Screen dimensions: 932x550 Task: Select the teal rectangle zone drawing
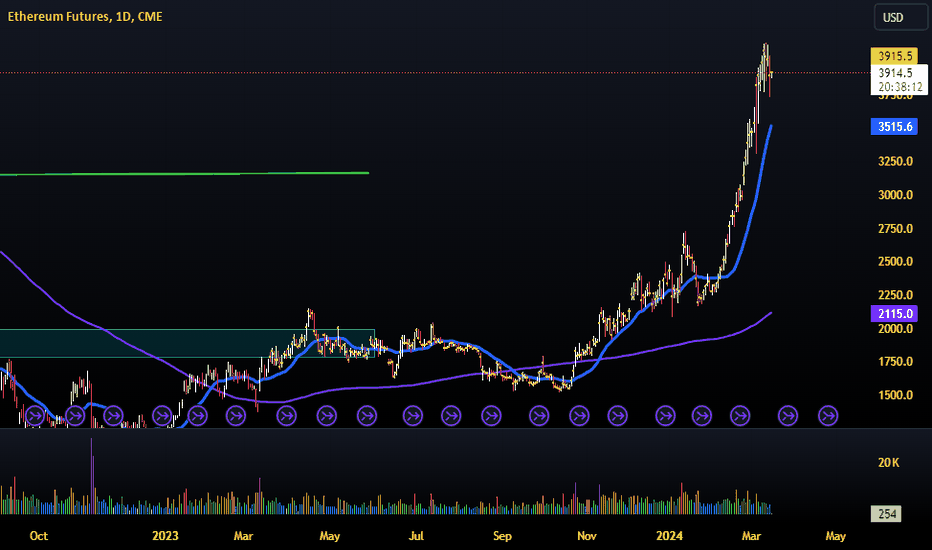coord(187,343)
